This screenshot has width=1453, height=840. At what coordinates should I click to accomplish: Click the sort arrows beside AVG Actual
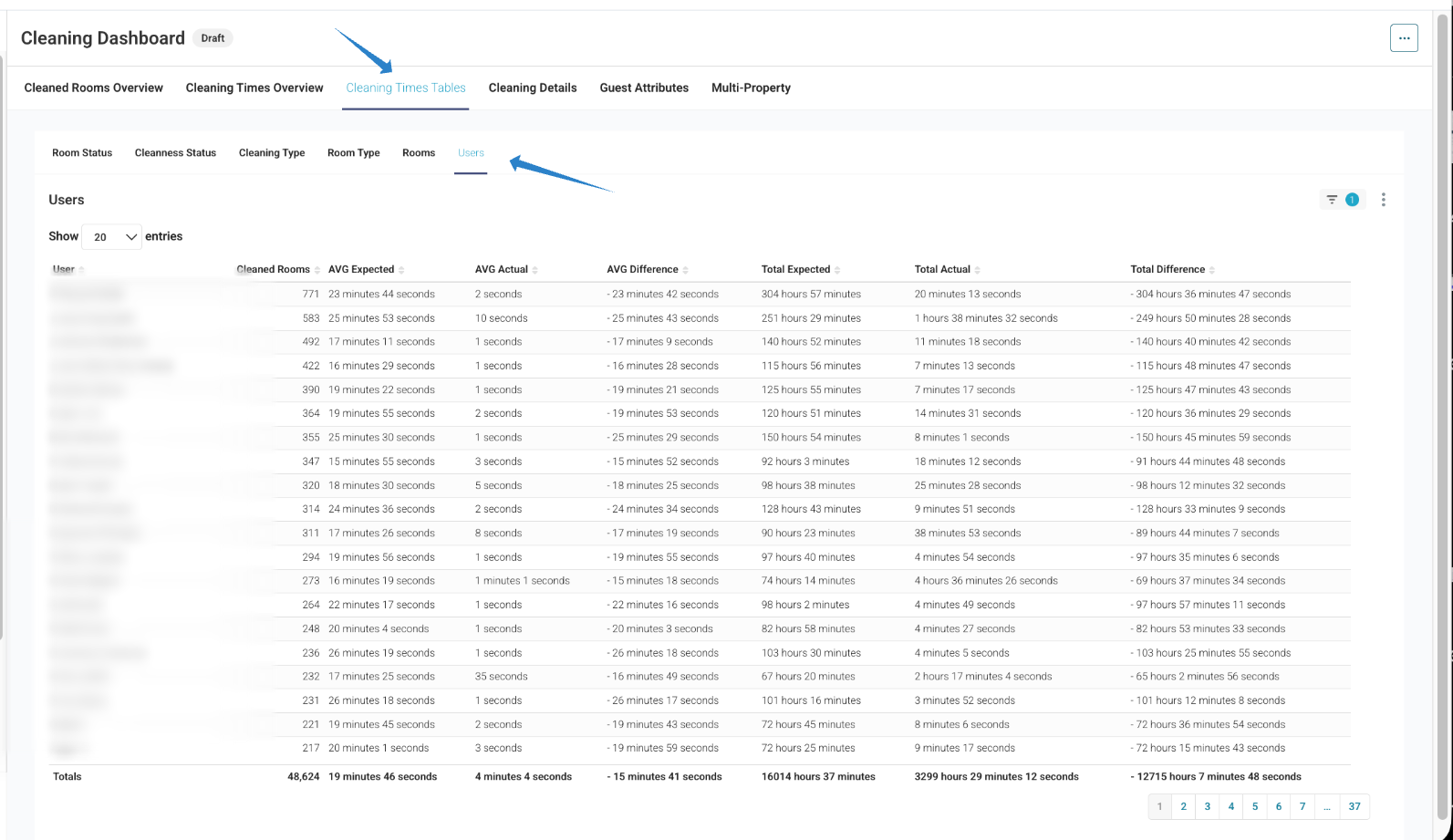click(535, 270)
